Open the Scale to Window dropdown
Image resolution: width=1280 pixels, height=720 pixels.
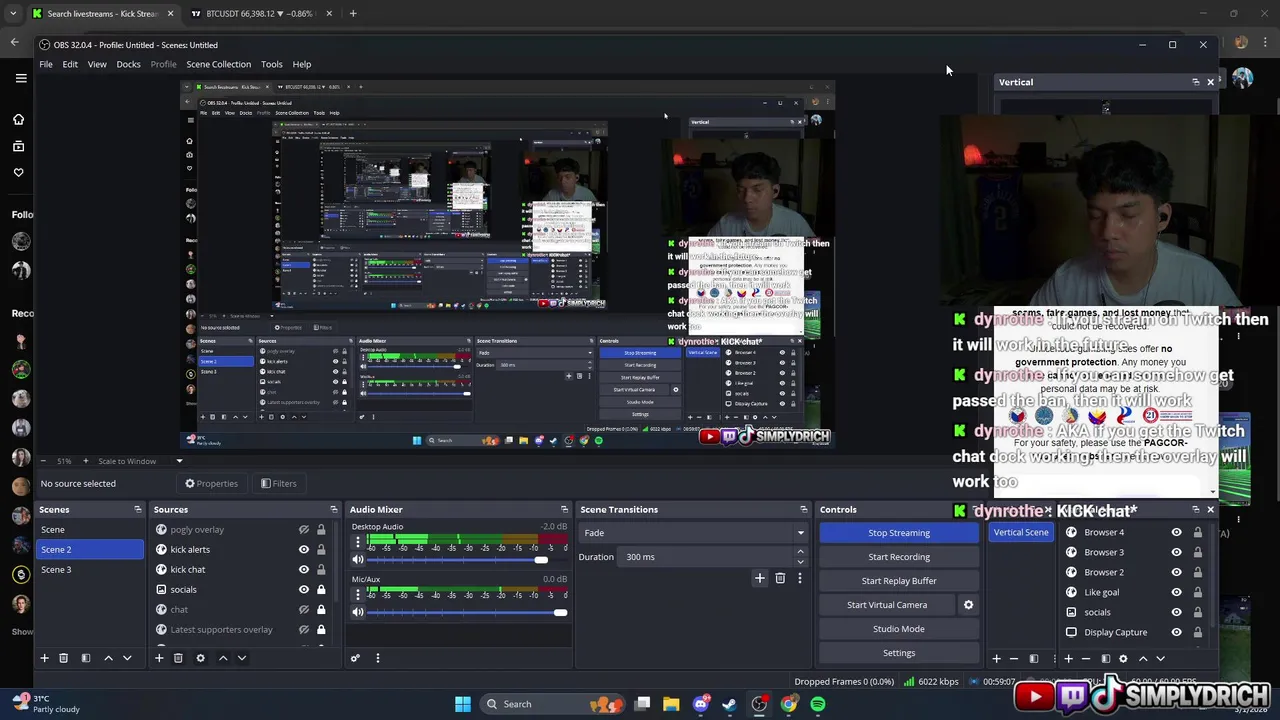tap(139, 461)
